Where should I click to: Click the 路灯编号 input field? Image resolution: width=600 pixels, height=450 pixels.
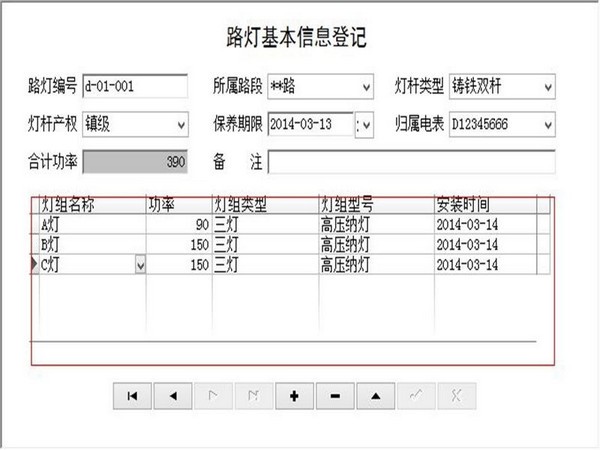pos(134,87)
